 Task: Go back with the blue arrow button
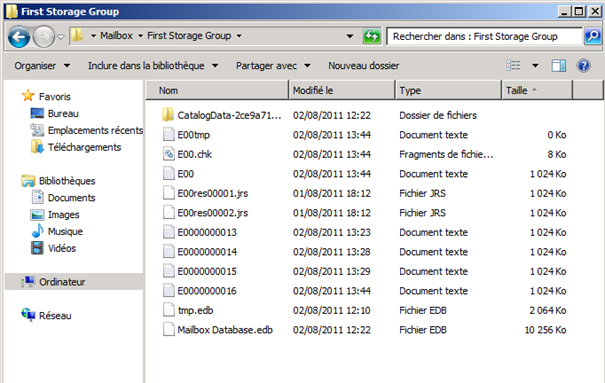point(19,37)
